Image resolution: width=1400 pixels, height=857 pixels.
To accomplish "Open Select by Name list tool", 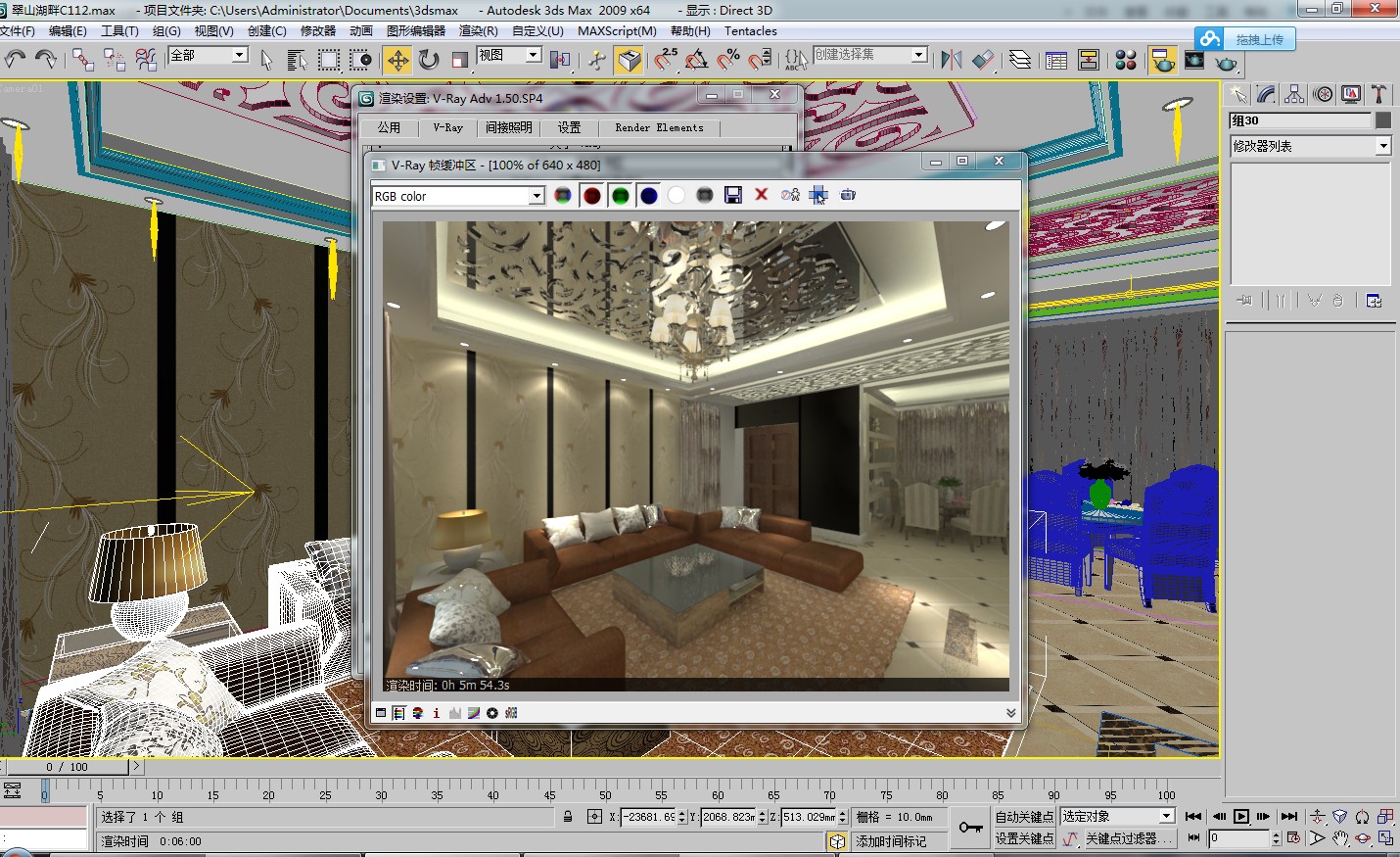I will point(297,60).
